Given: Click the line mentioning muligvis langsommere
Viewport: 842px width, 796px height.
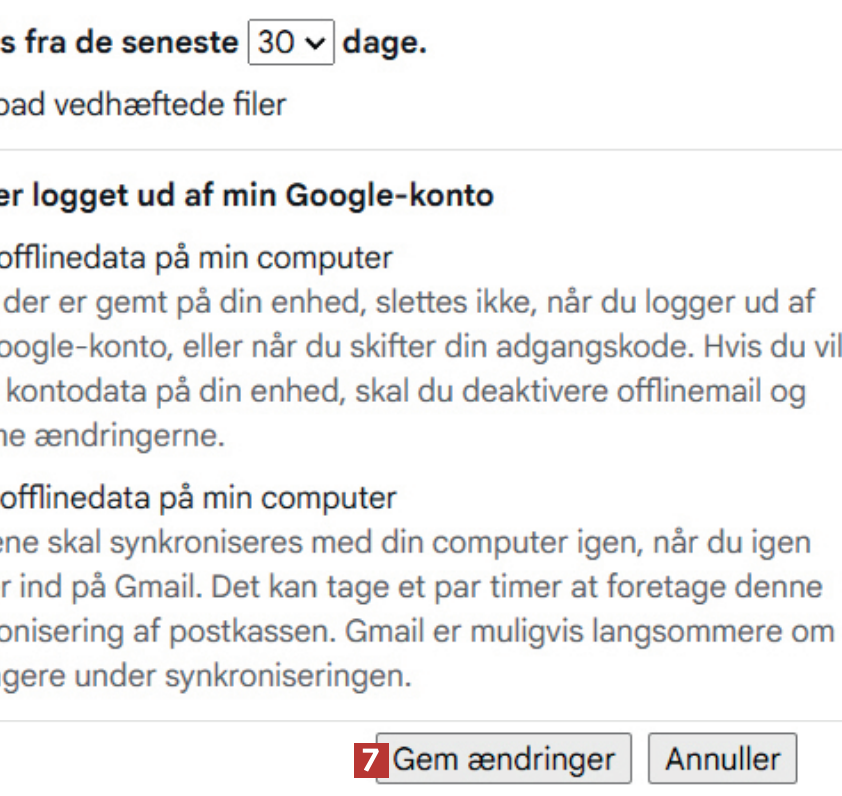Looking at the screenshot, I should coord(415,631).
